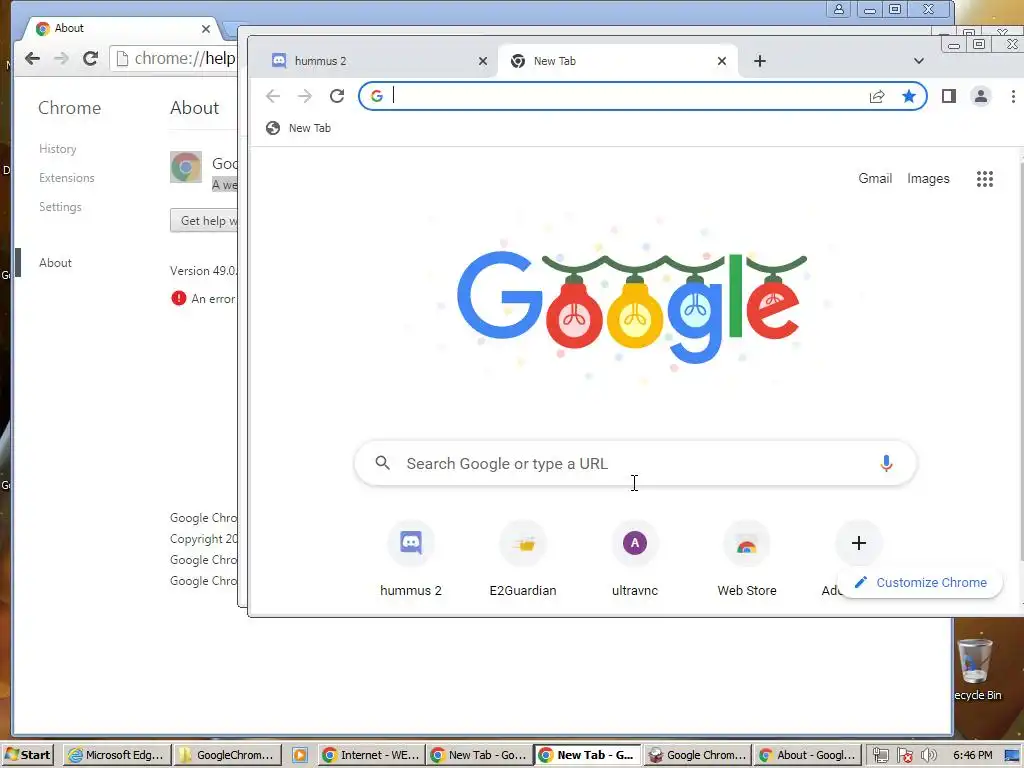The height and width of the screenshot is (768, 1024).
Task: Open the Web Store shortcut tile
Action: [747, 558]
